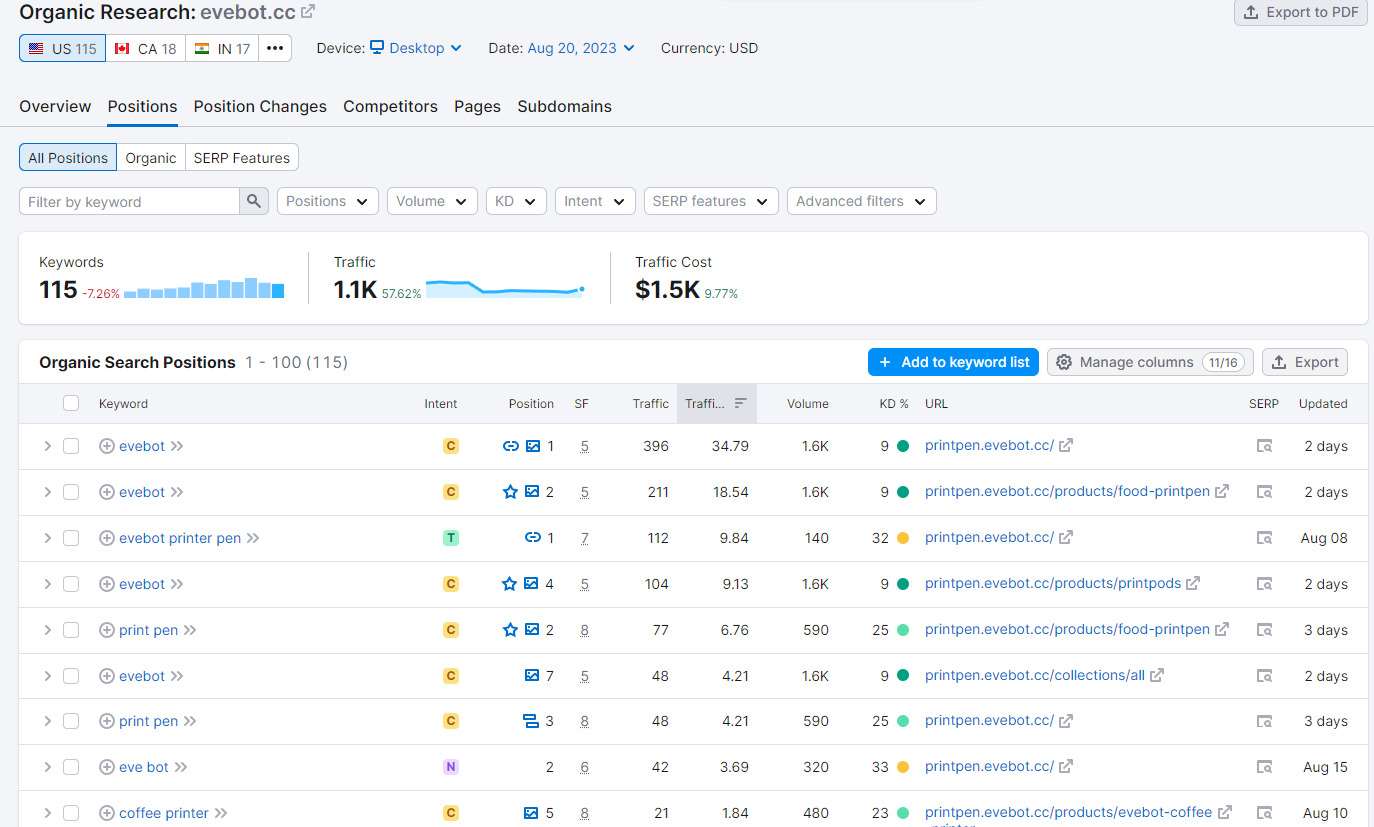1374x827 pixels.
Task: Open external link icon for collections/all URL
Action: [x=1157, y=675]
